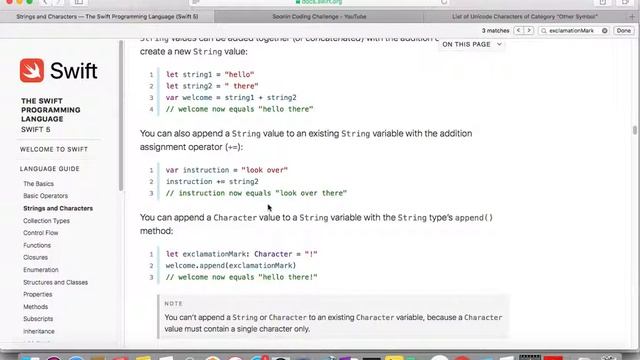Click code line 'var welcome = string1 + string2'
Viewport: 640px width, 360px height.
[x=231, y=98]
